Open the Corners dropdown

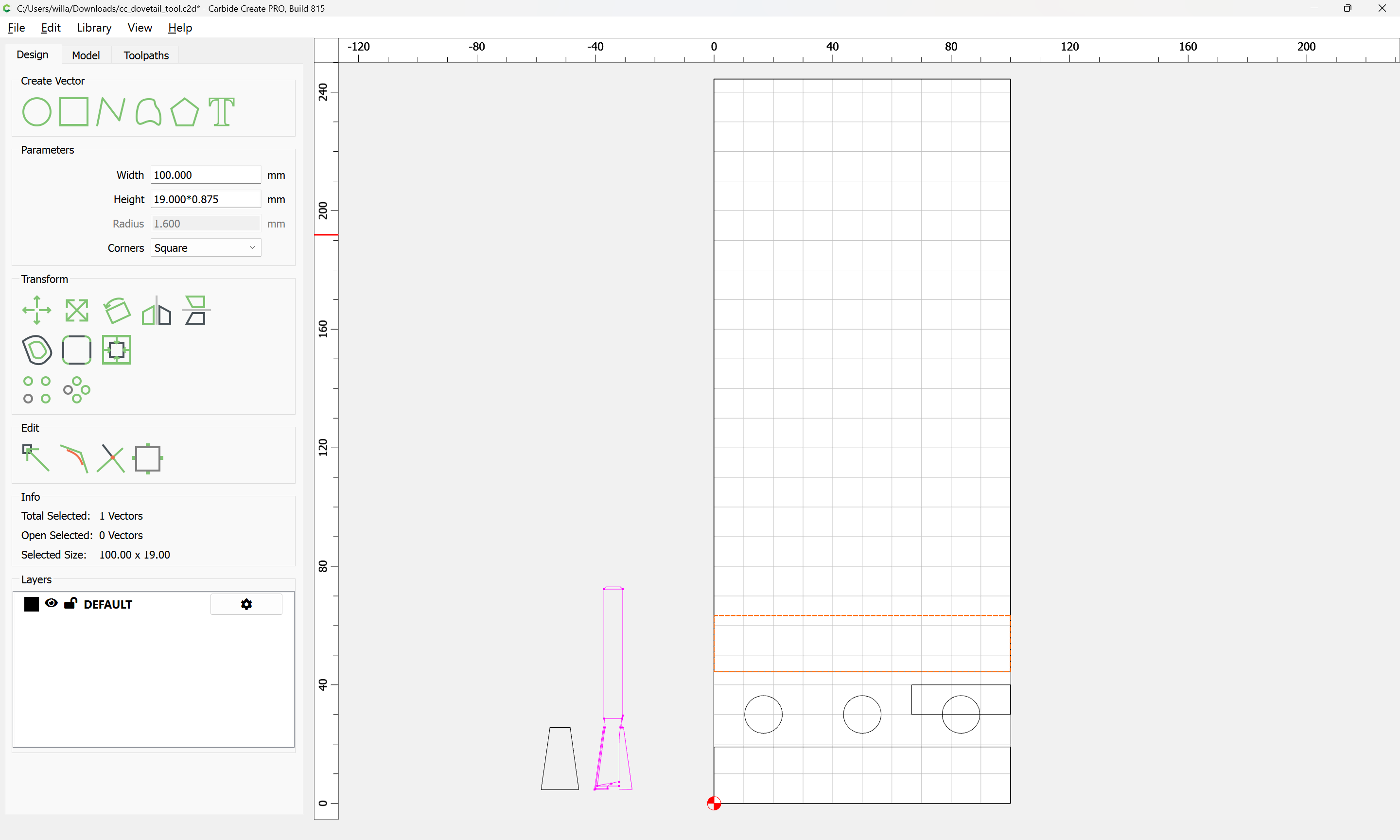coord(206,248)
